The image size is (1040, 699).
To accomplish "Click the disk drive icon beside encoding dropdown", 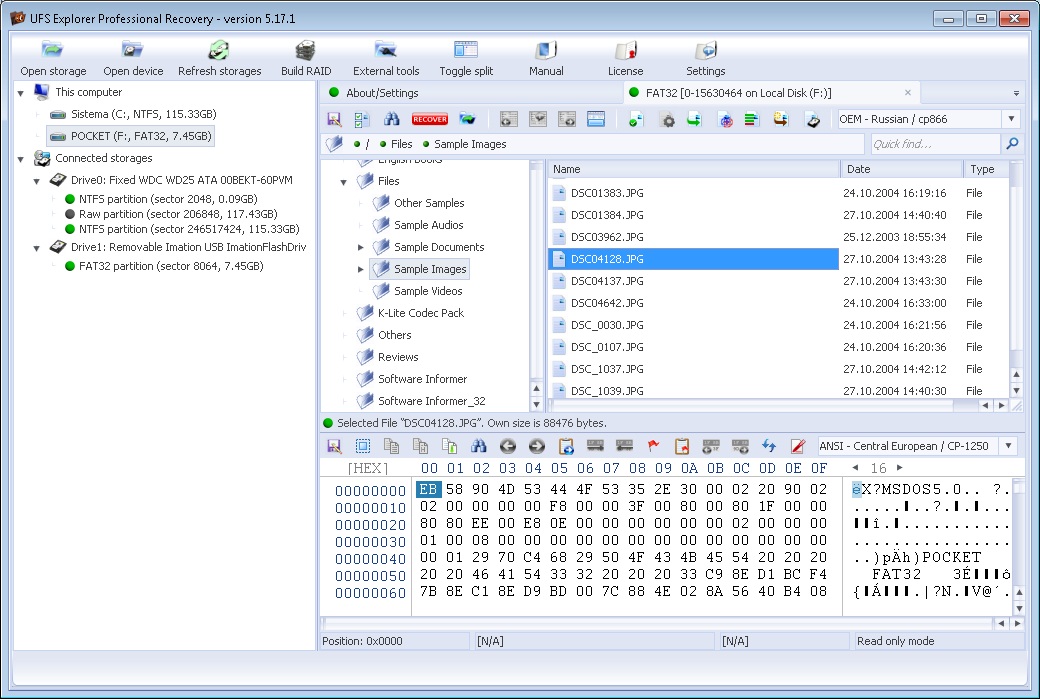I will click(812, 119).
